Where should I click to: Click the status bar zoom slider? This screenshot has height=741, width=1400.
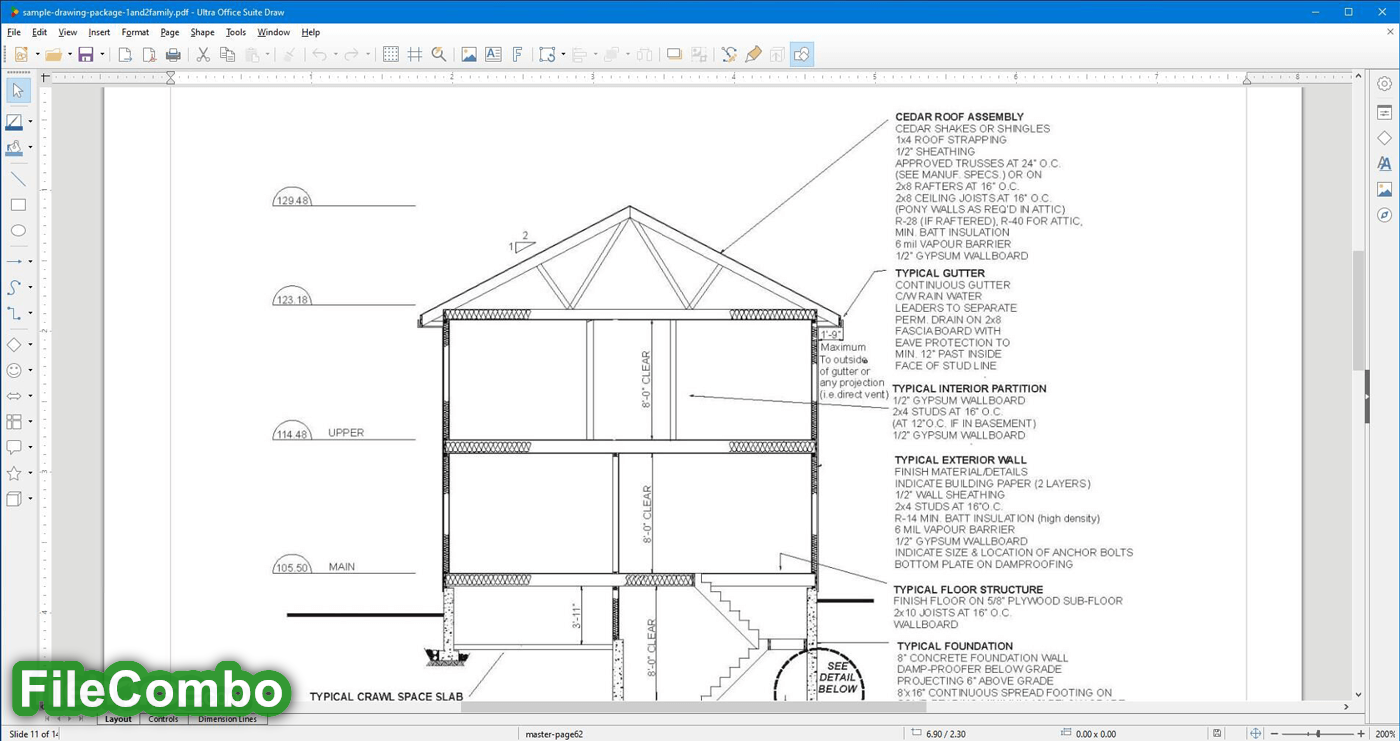pyautogui.click(x=1318, y=734)
